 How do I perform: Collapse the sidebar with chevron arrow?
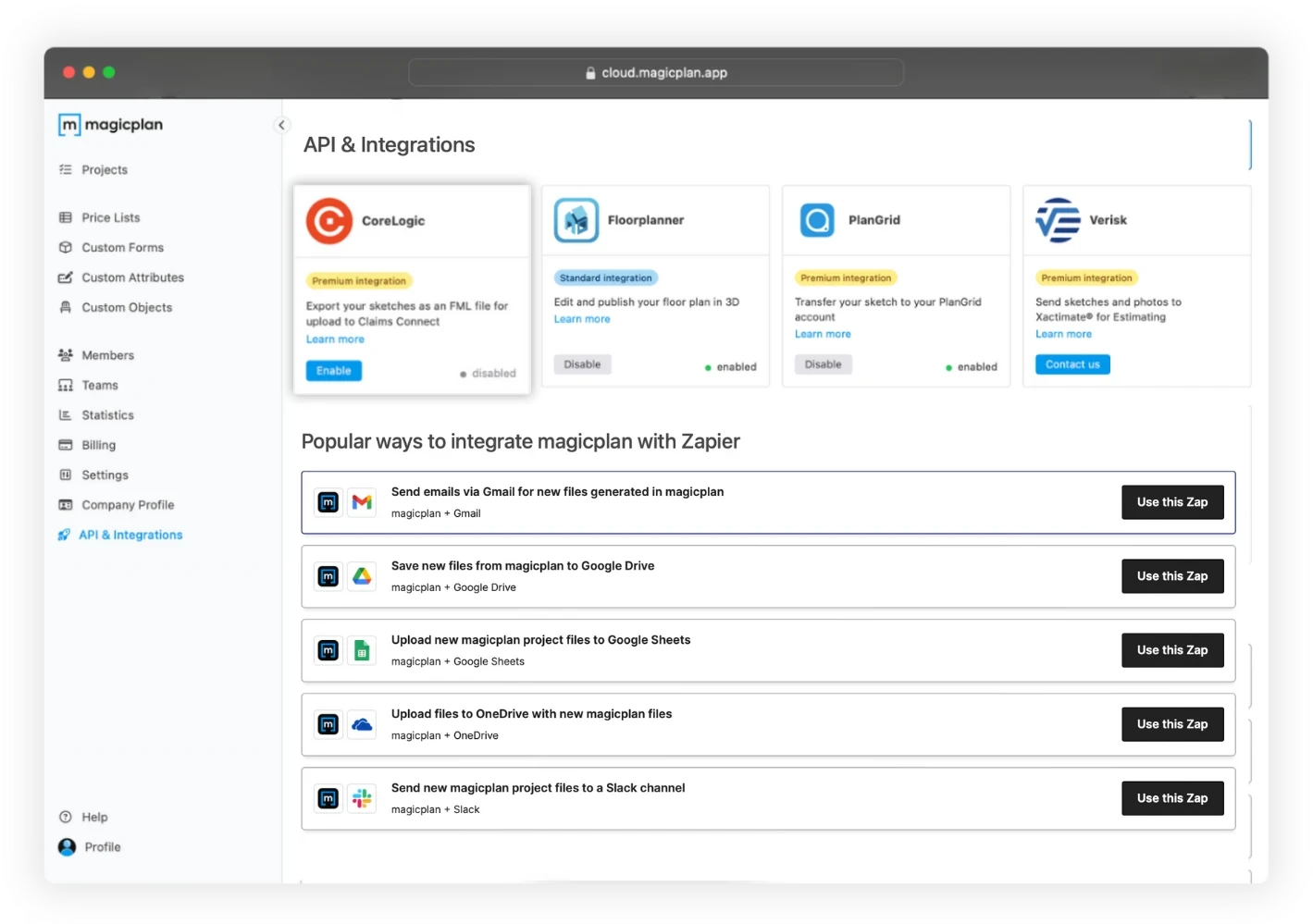pyautogui.click(x=281, y=125)
